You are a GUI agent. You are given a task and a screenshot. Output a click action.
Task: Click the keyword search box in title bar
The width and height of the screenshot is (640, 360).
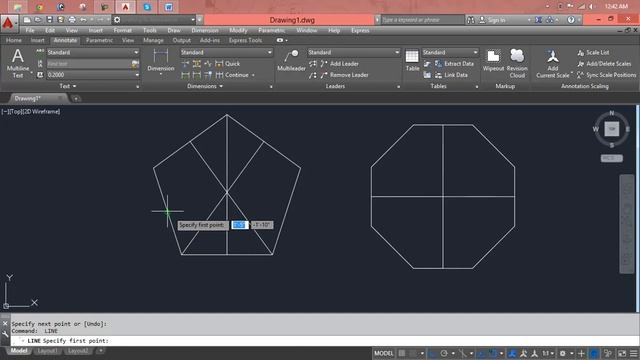pyautogui.click(x=422, y=20)
